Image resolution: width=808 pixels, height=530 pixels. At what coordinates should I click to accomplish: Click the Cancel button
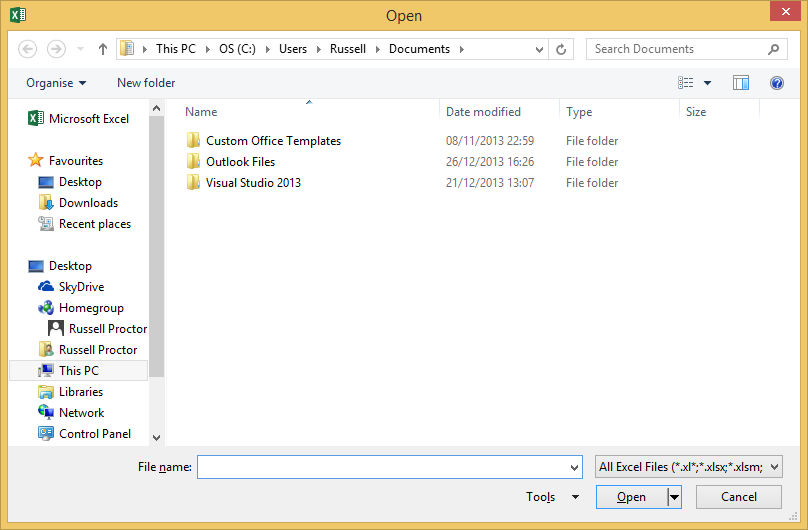738,497
